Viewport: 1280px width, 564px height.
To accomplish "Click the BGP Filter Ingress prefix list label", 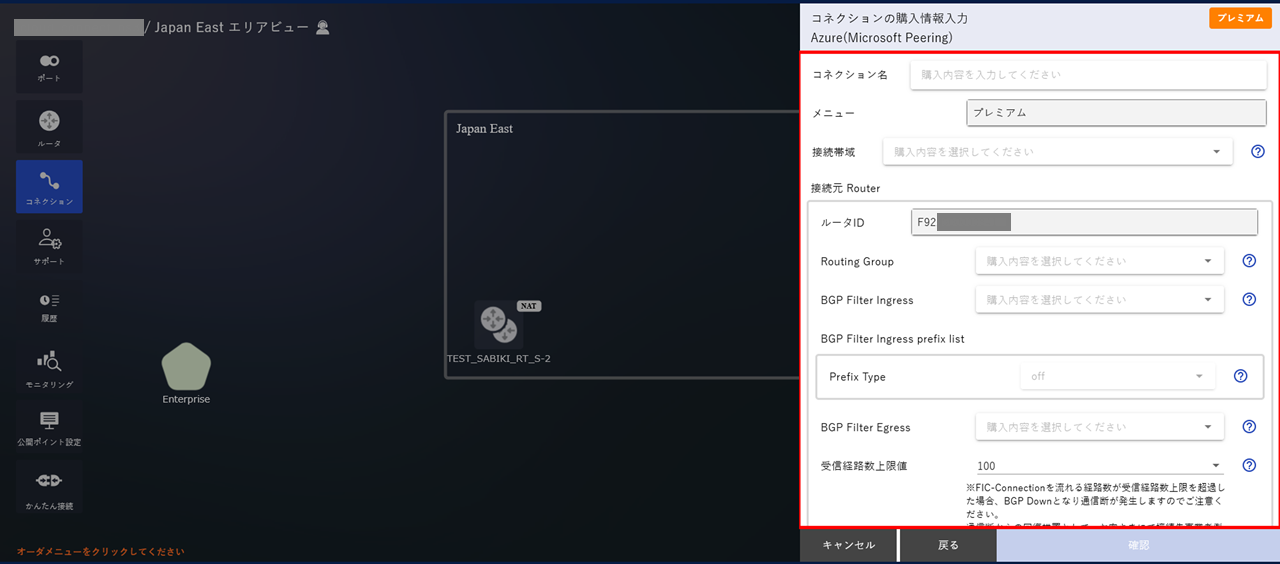I will (892, 339).
